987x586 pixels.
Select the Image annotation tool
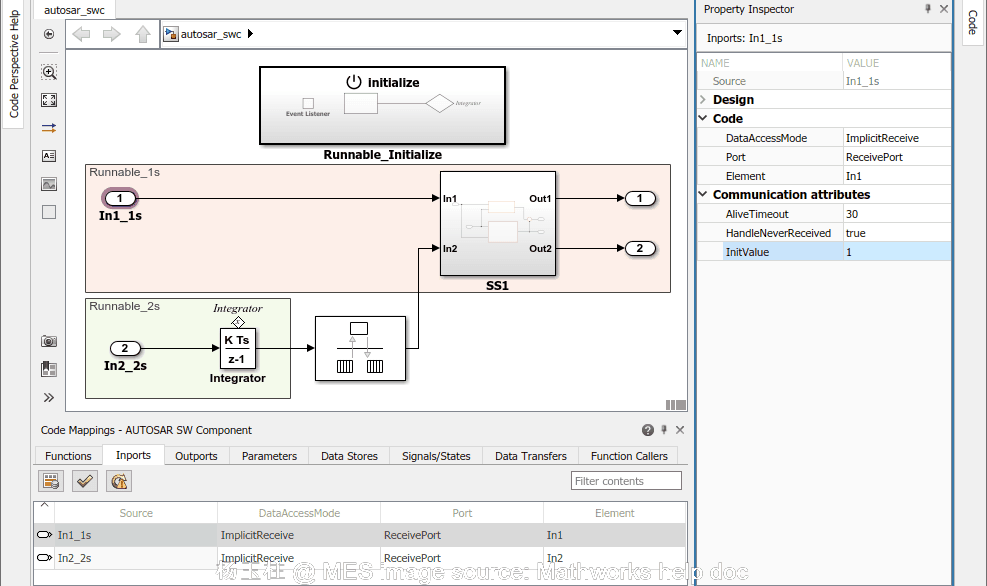48,183
